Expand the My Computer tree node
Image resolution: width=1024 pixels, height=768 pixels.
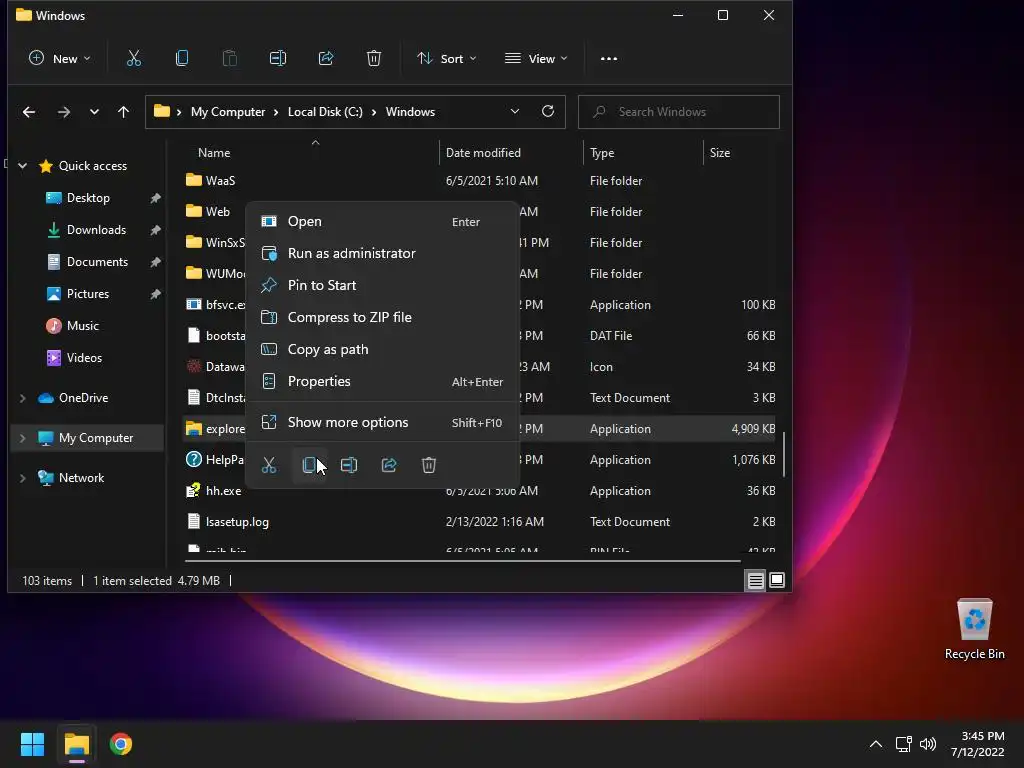click(x=23, y=438)
